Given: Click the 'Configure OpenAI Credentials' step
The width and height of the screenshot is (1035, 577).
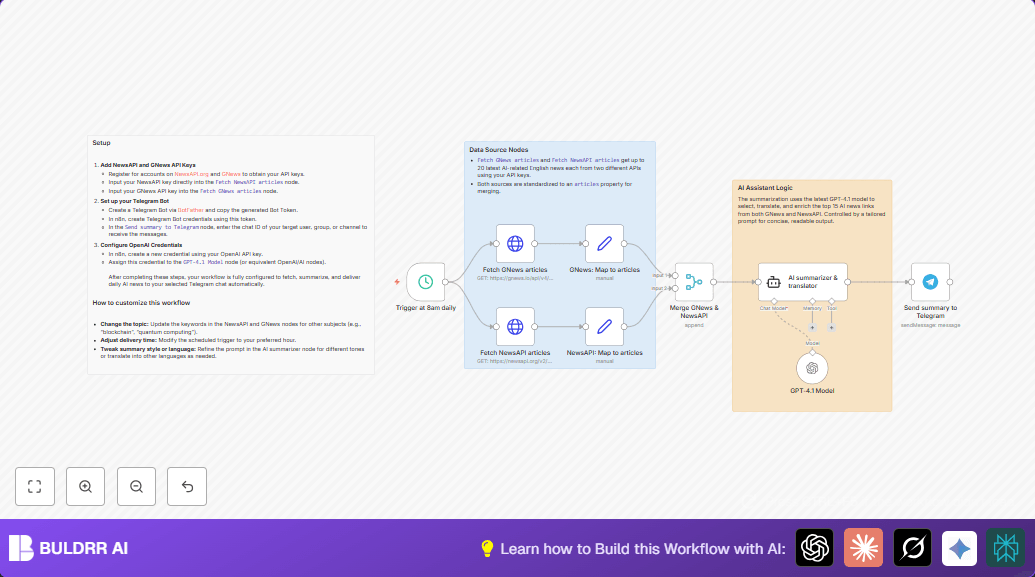Looking at the screenshot, I should [x=141, y=245].
